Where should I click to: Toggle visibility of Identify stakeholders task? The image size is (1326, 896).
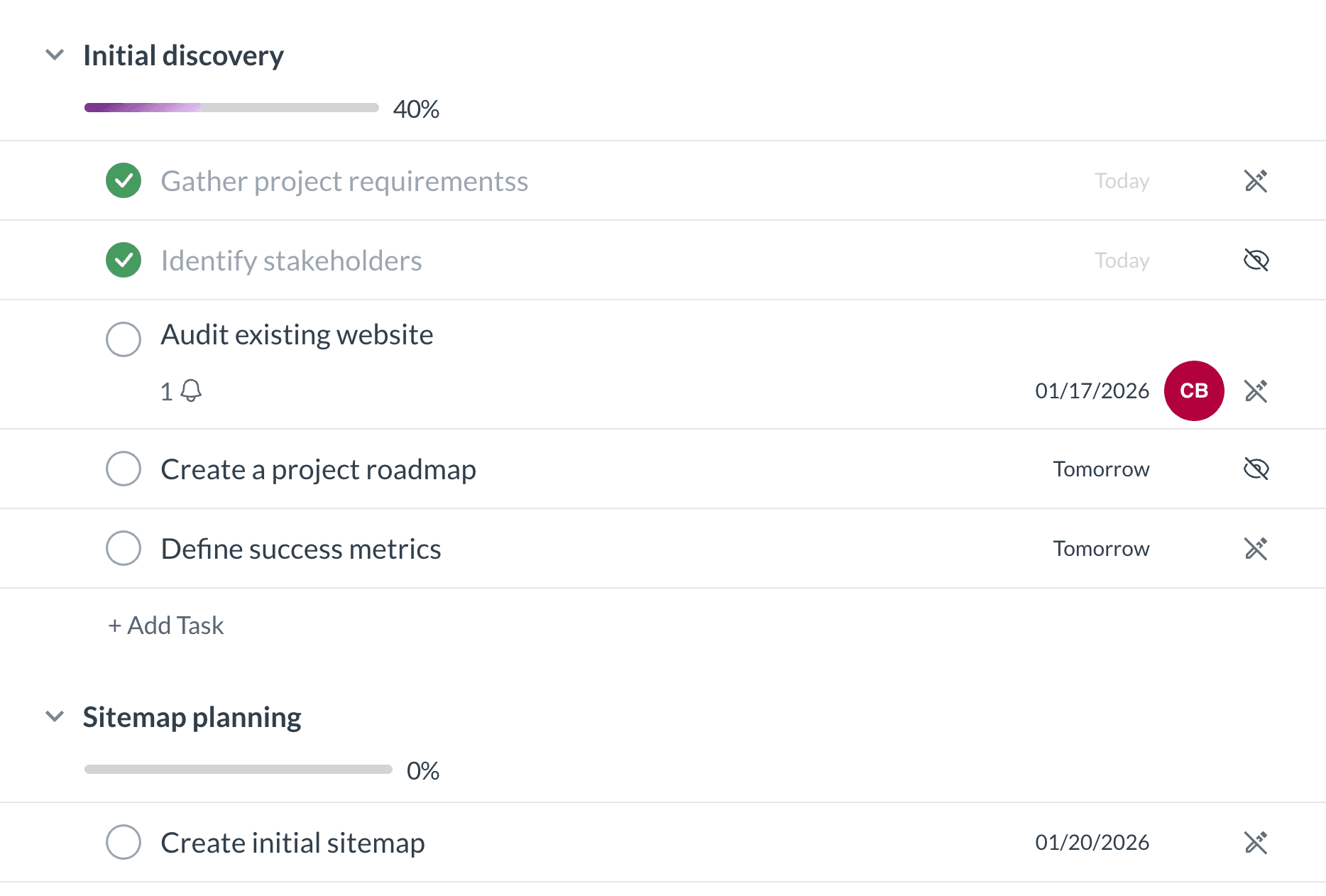pyautogui.click(x=1256, y=261)
